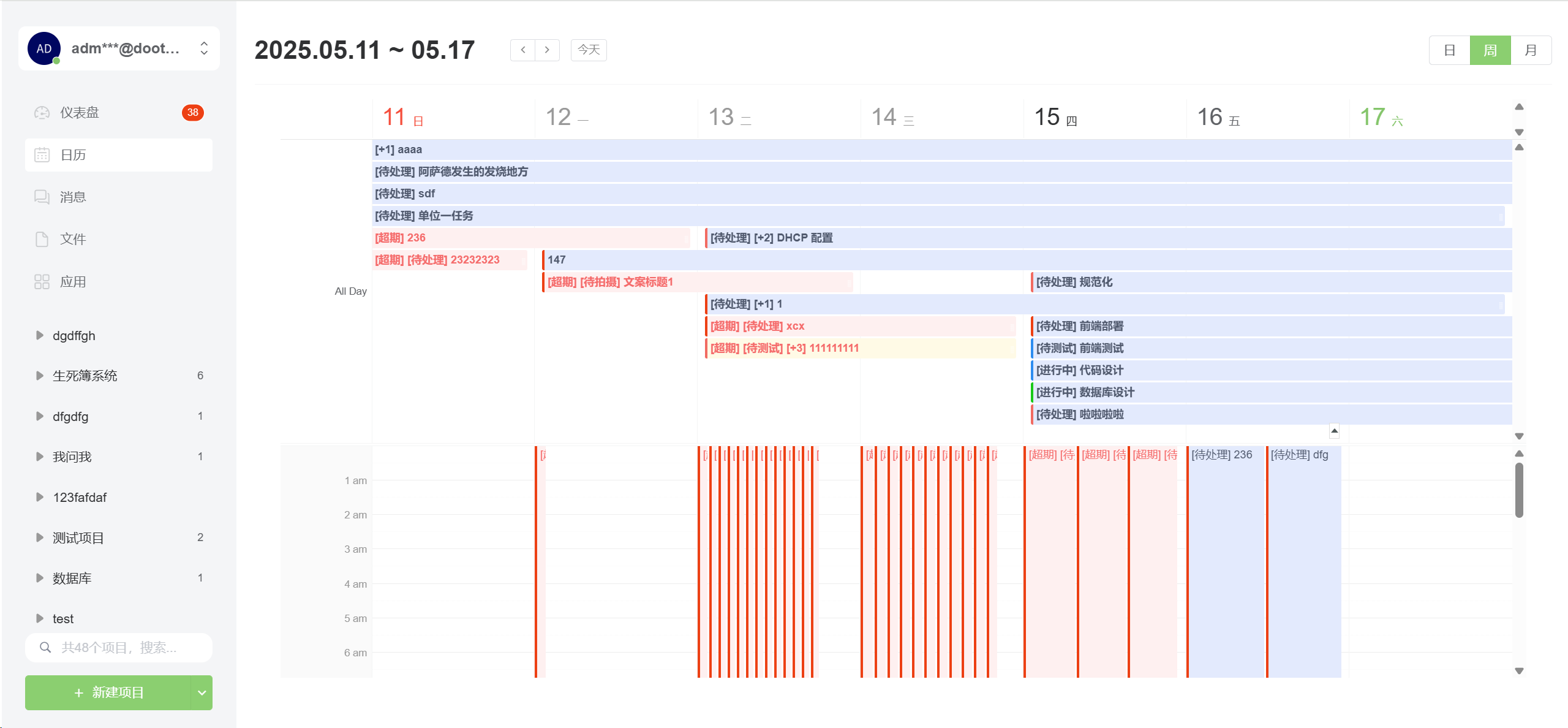Click the apps grid icon
This screenshot has height=728, width=1568.
click(x=42, y=282)
